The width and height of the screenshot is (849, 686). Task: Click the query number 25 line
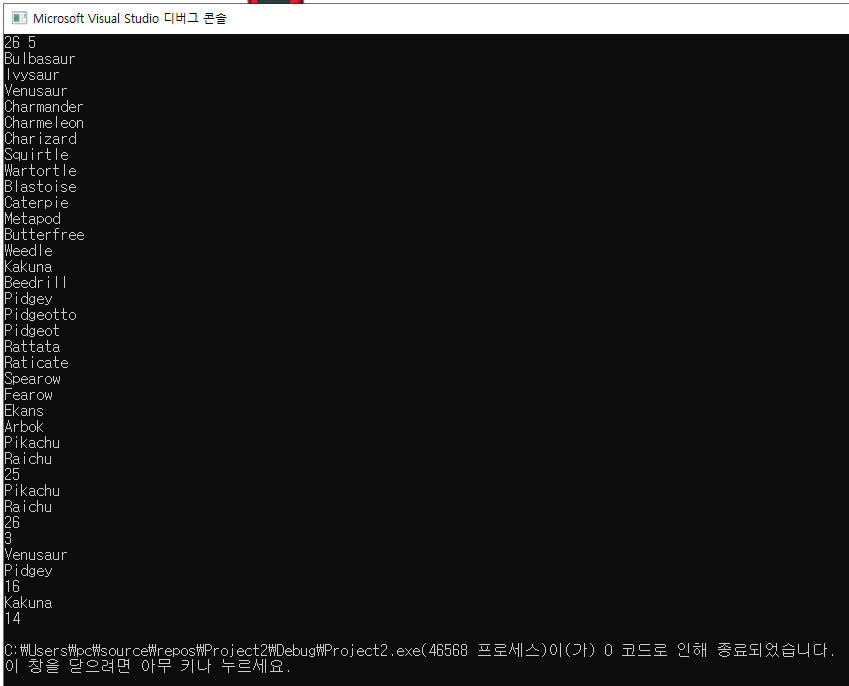[x=12, y=475]
